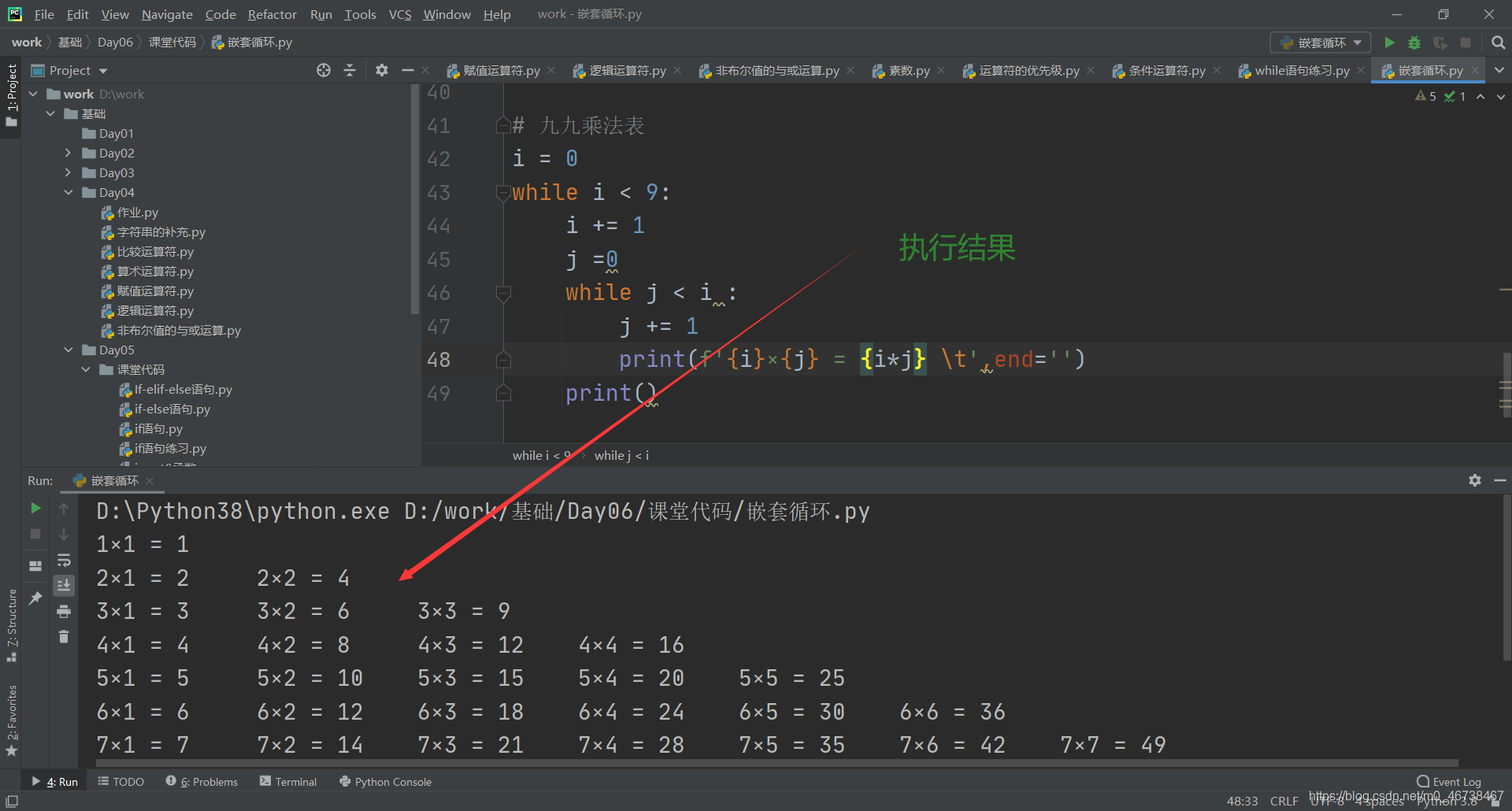Open the File menu

point(44,14)
